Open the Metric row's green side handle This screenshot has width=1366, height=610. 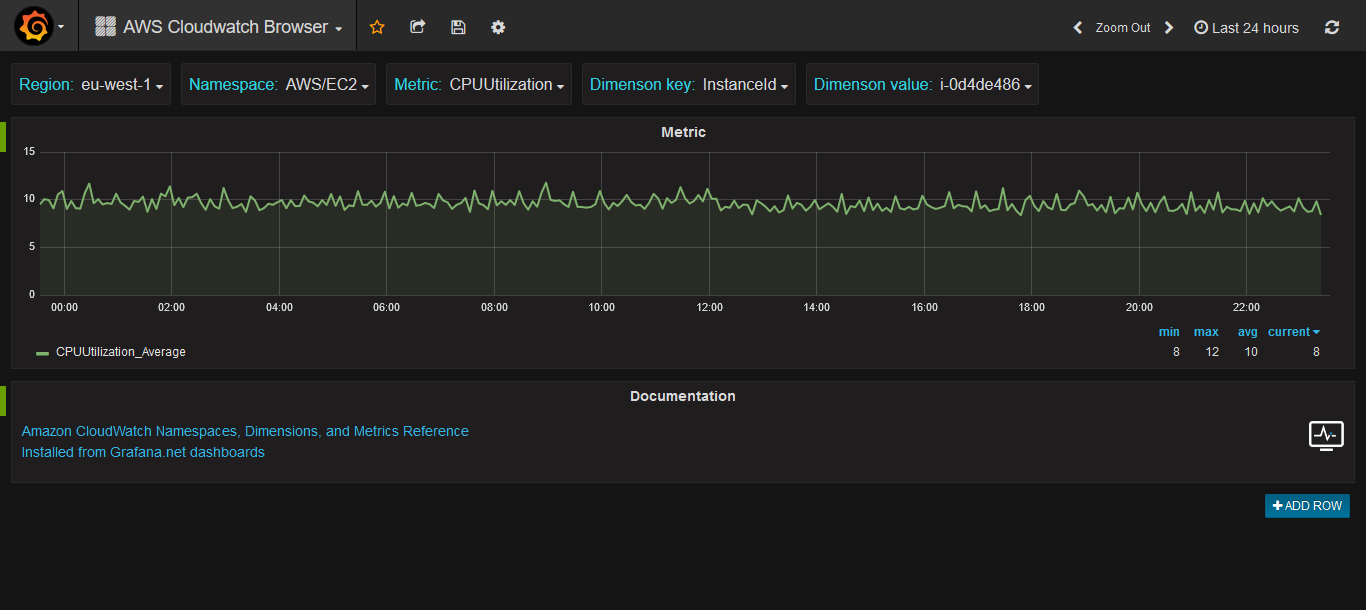click(x=3, y=137)
